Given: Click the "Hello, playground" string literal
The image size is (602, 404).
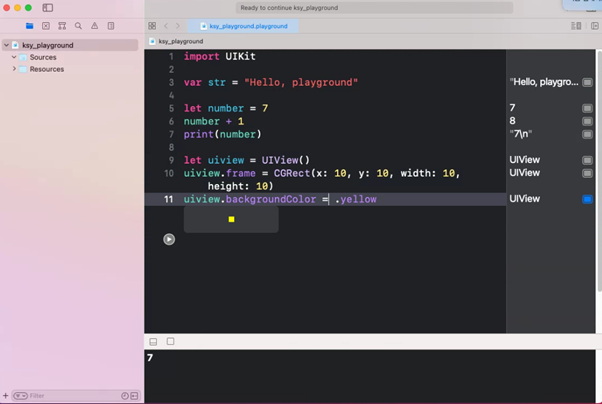Looking at the screenshot, I should [301, 83].
